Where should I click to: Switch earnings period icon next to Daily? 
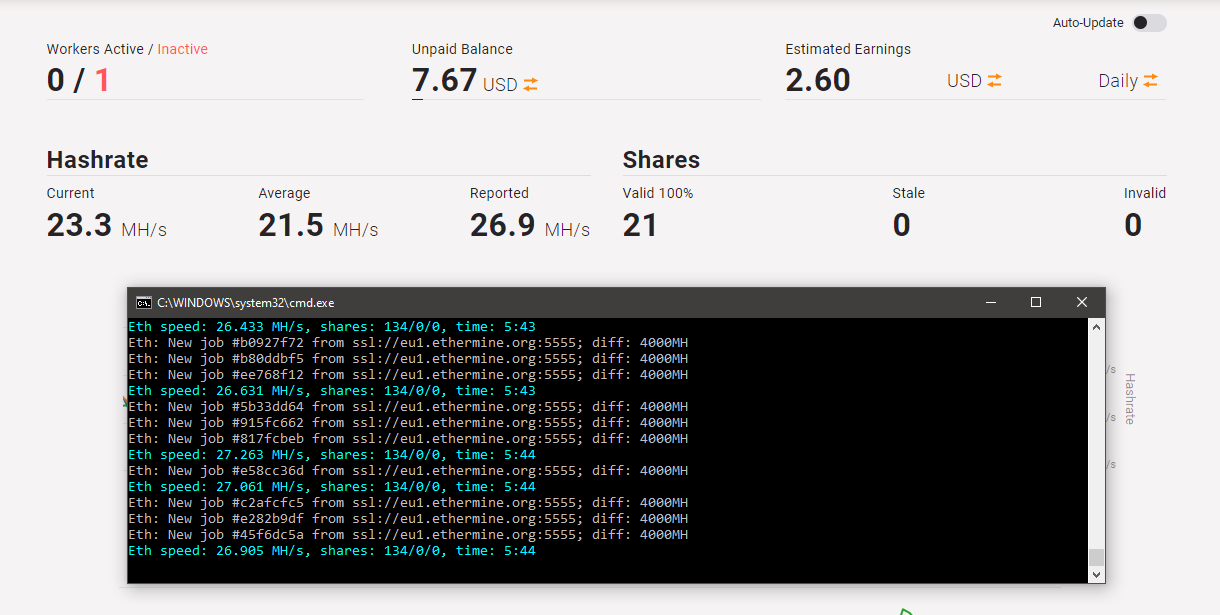[x=1151, y=81]
